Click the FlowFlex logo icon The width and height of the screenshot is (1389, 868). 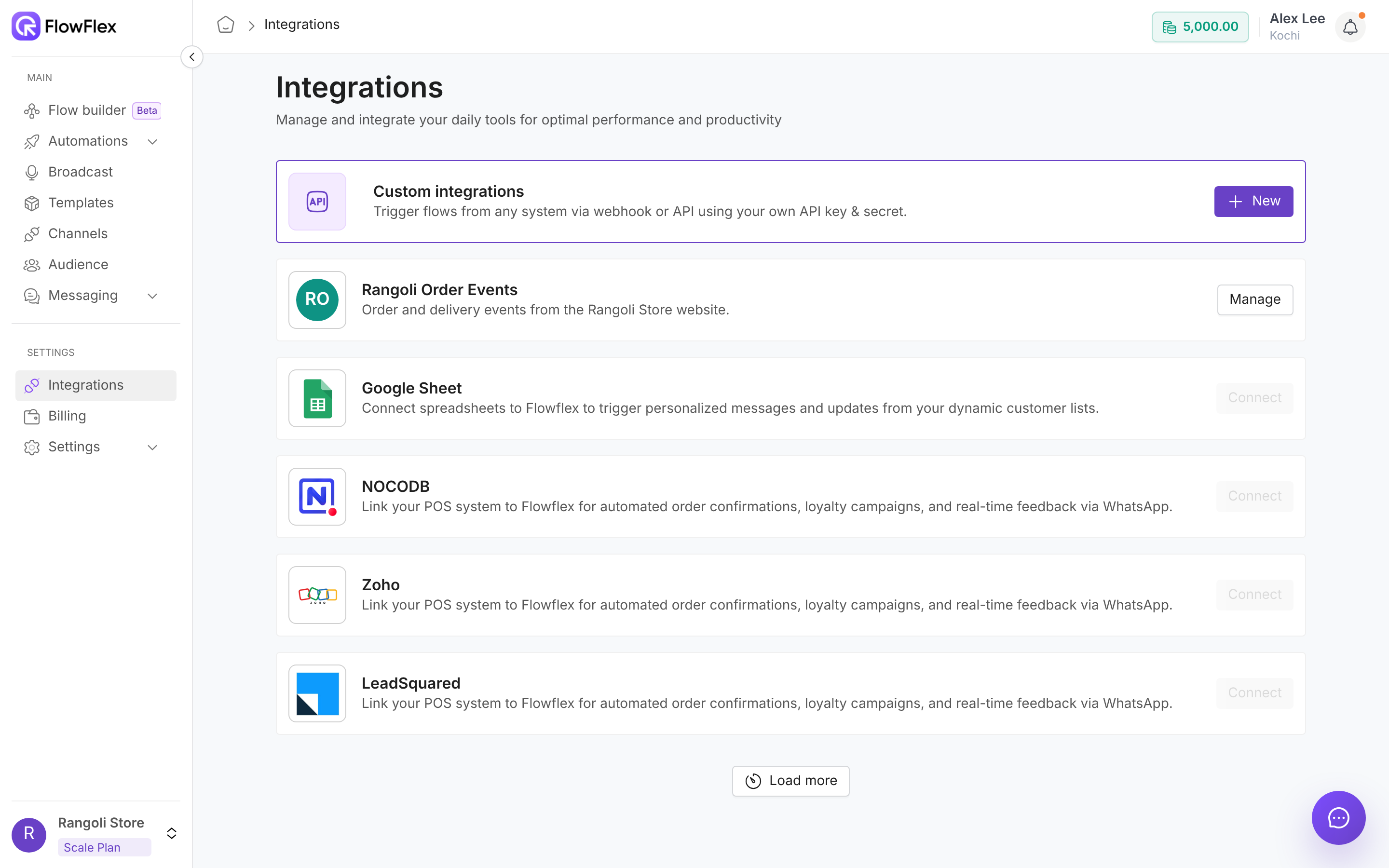(x=26, y=26)
